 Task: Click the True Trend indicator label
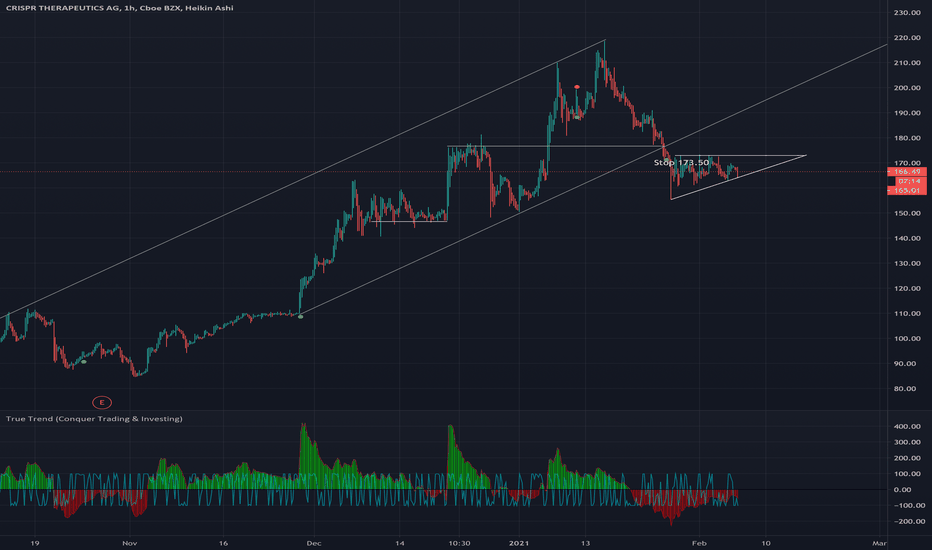[94, 419]
